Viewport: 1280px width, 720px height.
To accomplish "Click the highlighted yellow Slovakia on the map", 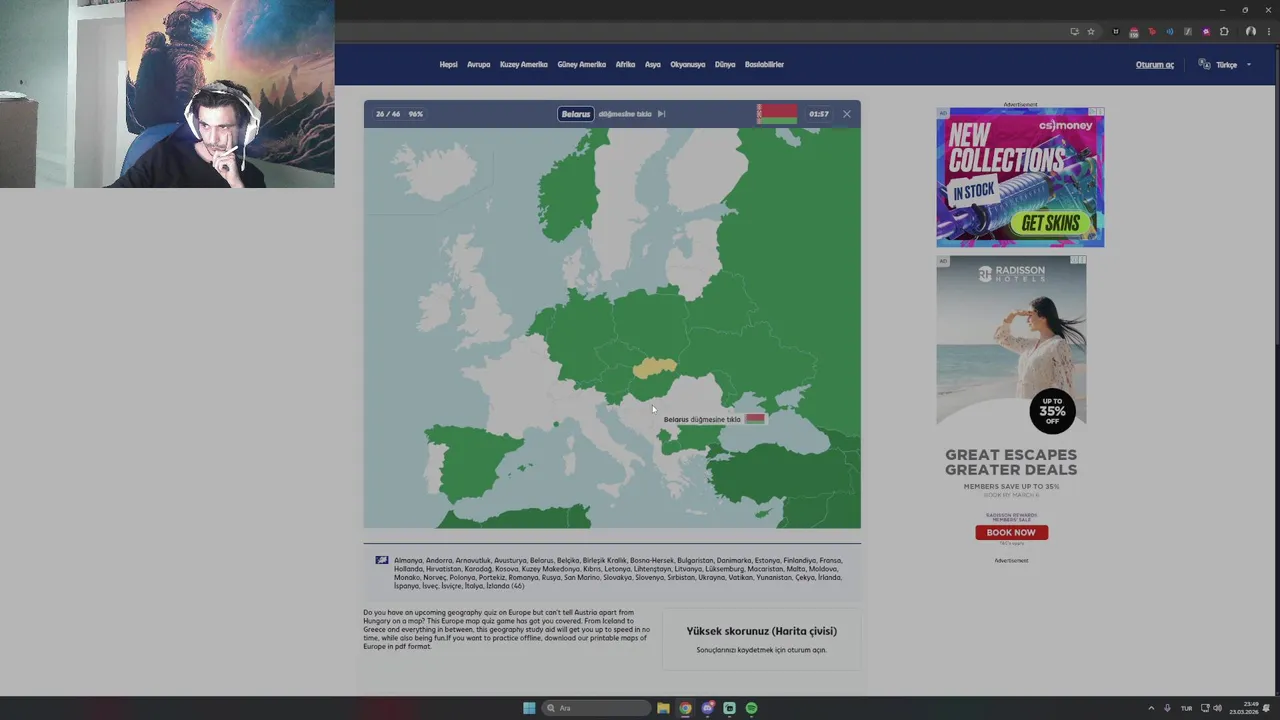I will (x=654, y=369).
